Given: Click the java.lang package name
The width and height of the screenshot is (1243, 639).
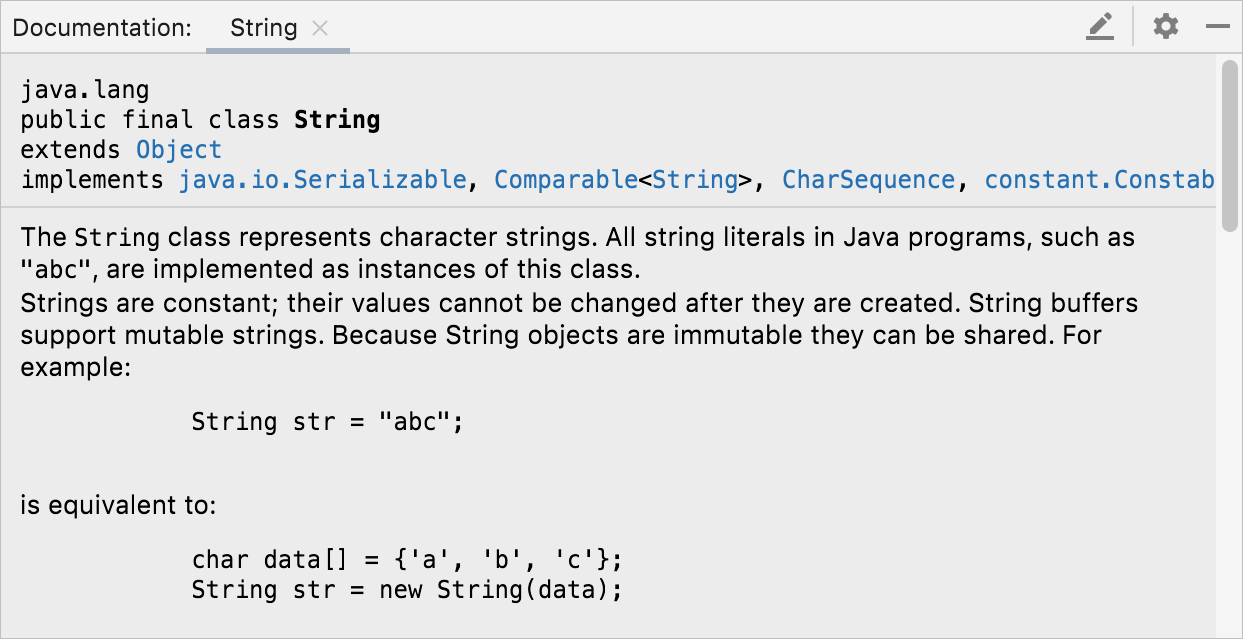Looking at the screenshot, I should (x=84, y=89).
